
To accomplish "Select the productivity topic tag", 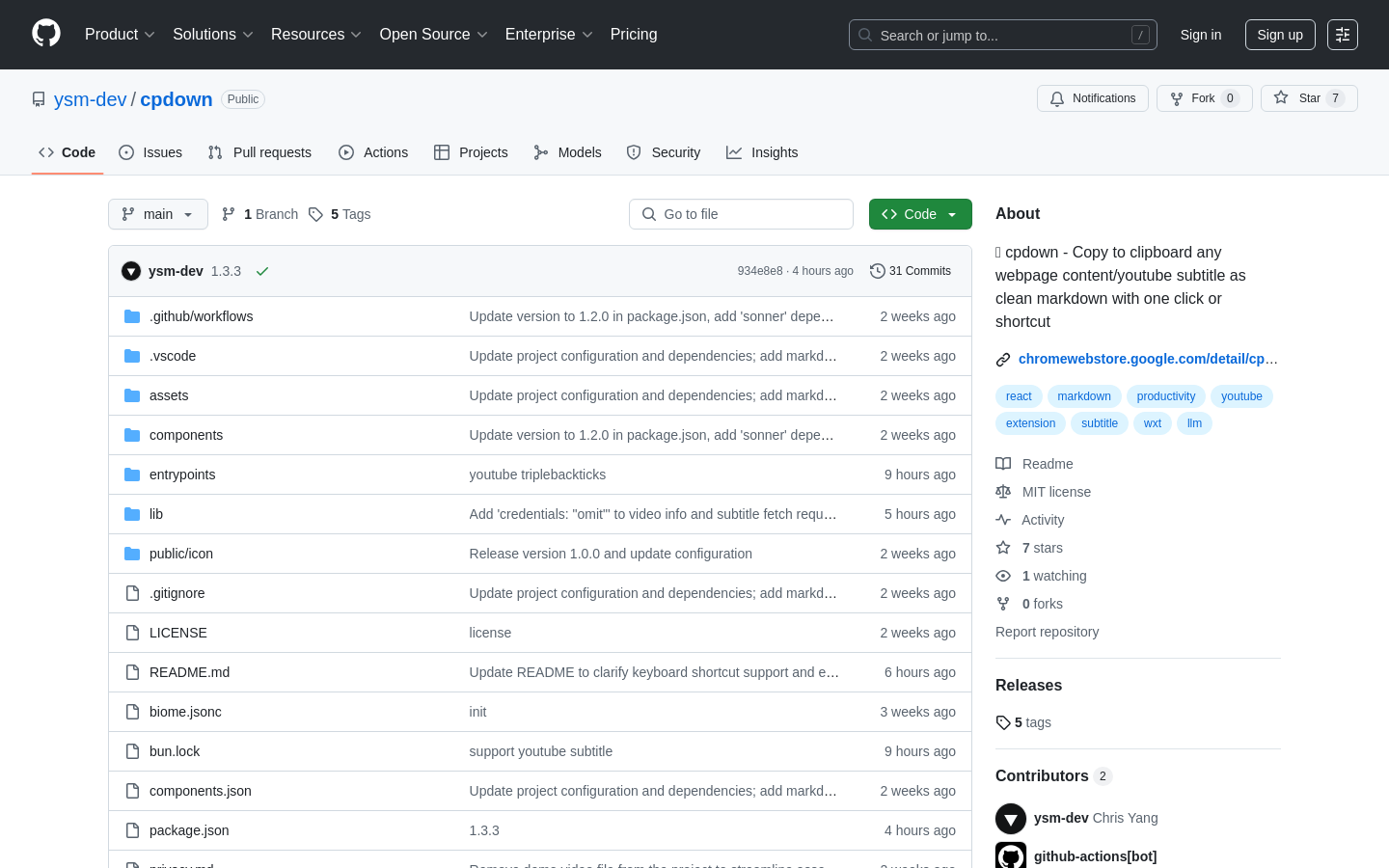I will click(1166, 396).
